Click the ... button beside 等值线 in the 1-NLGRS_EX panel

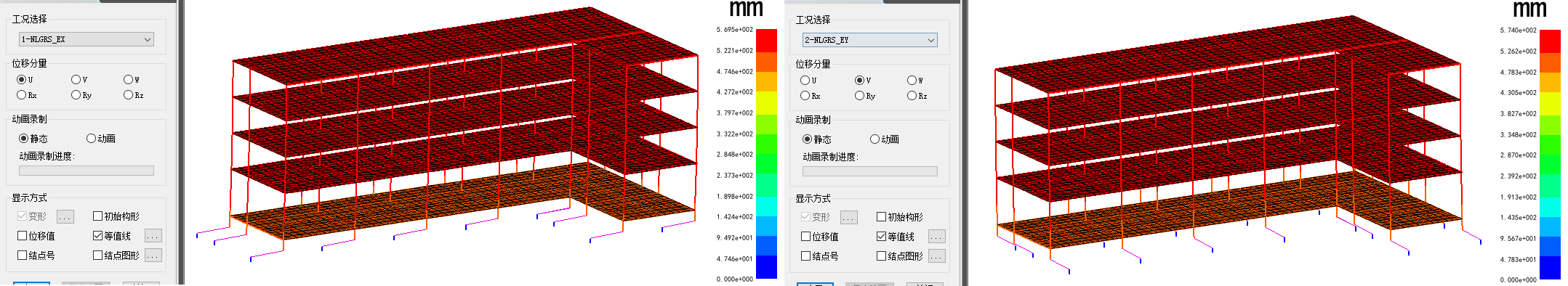(153, 236)
